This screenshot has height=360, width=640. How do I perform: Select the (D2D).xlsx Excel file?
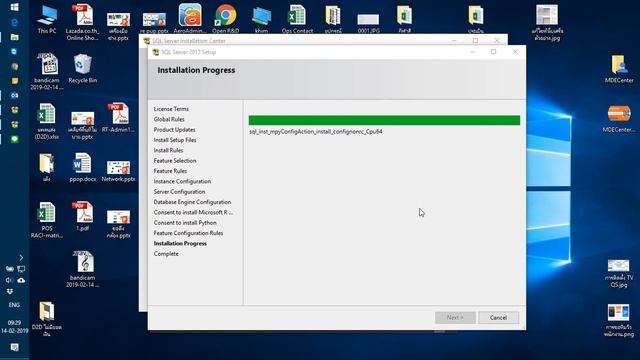tap(47, 121)
